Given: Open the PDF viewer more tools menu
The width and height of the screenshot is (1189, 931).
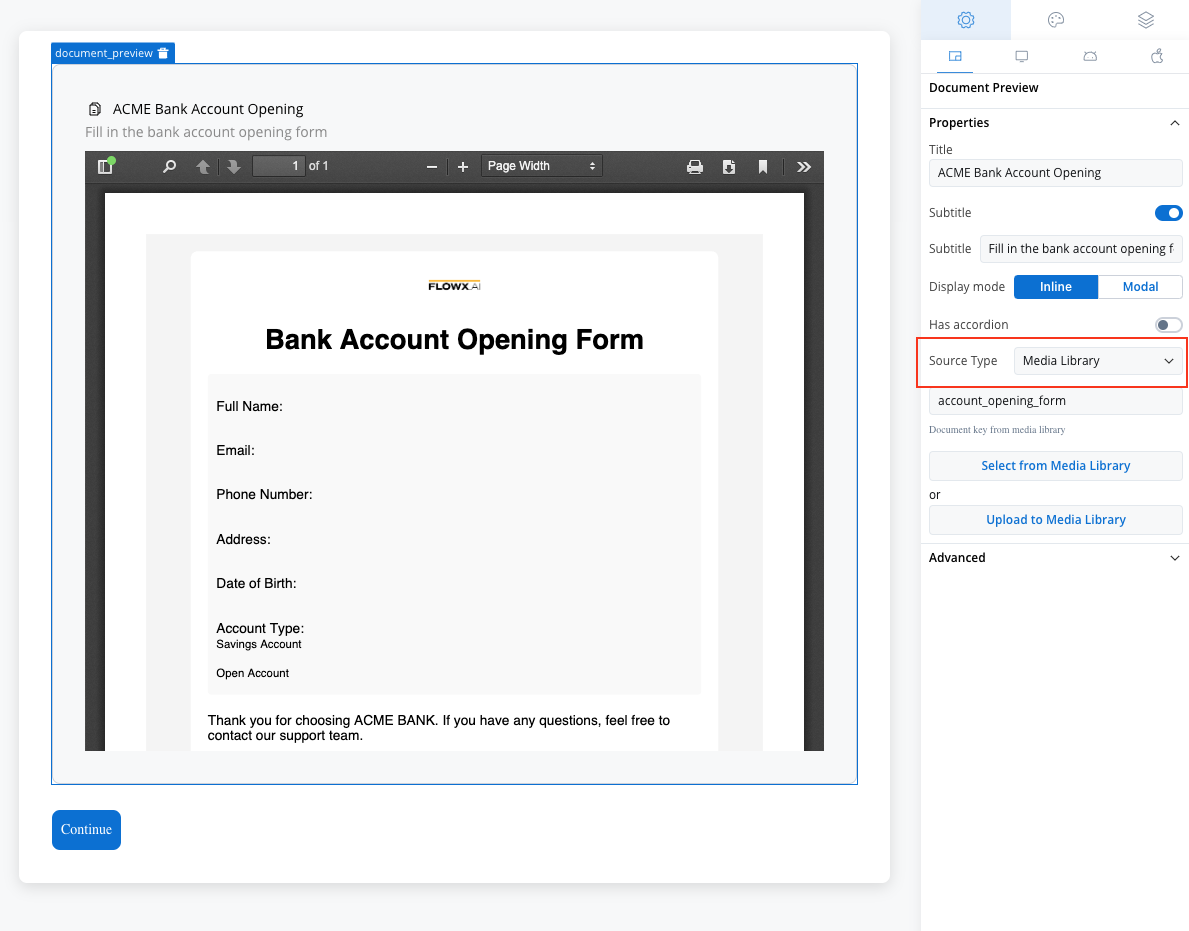Looking at the screenshot, I should [804, 166].
